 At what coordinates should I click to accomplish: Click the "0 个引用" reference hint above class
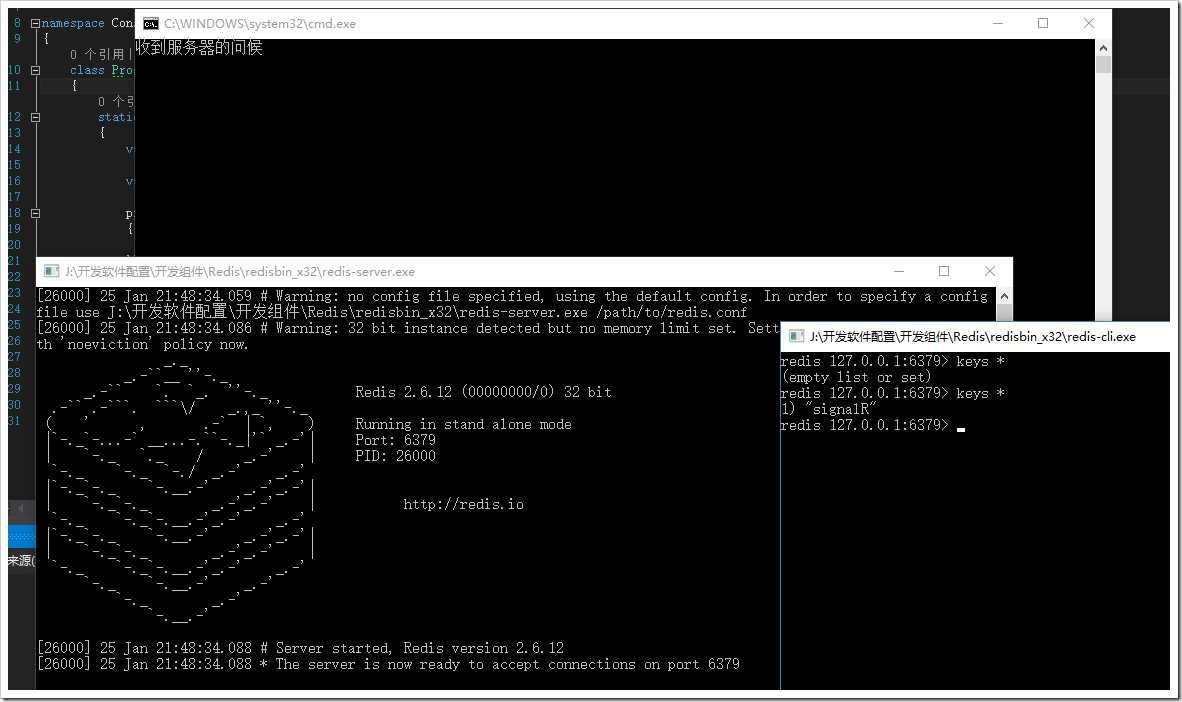(x=97, y=54)
